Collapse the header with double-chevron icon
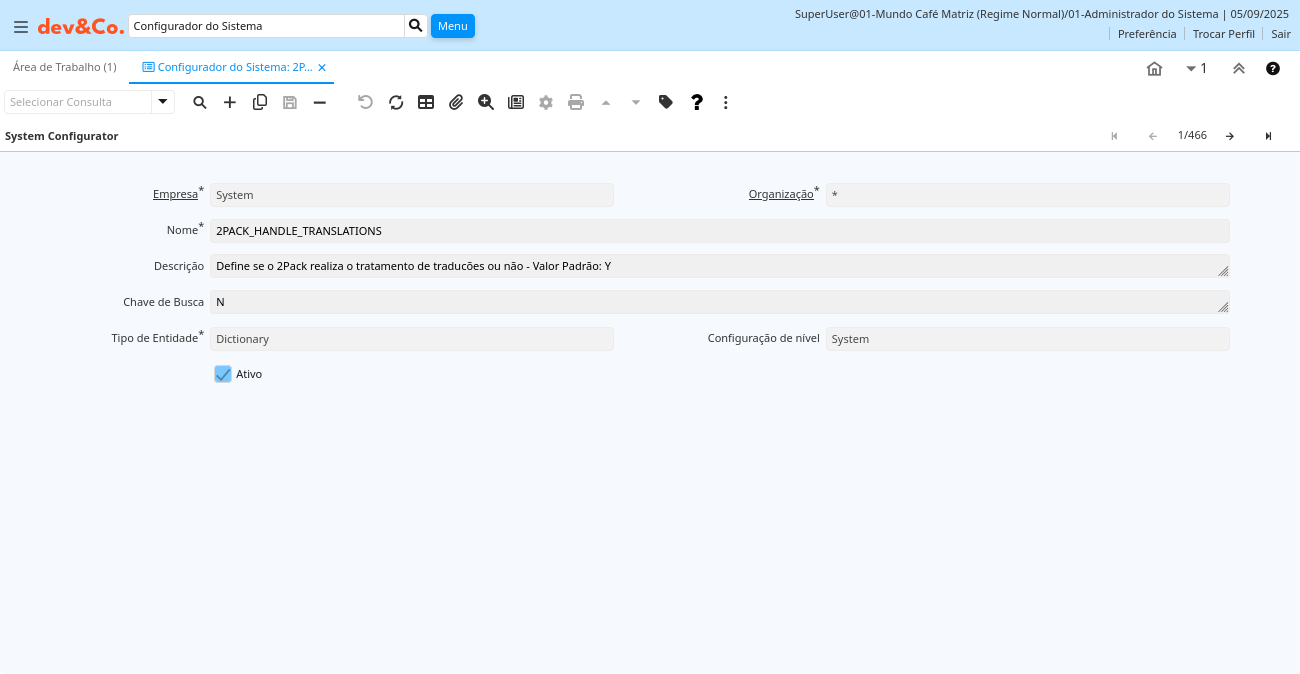 tap(1239, 69)
